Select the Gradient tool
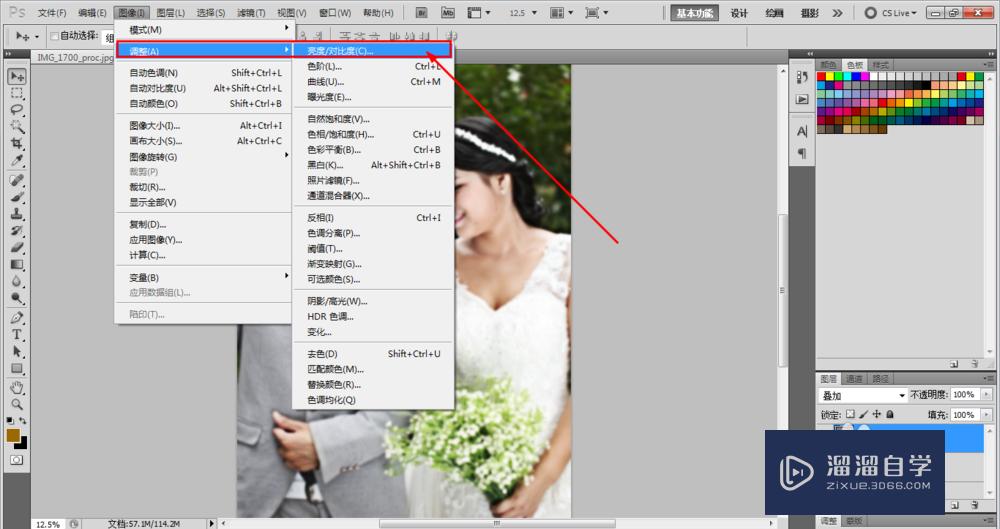The width and height of the screenshot is (1000, 529). click(x=17, y=264)
